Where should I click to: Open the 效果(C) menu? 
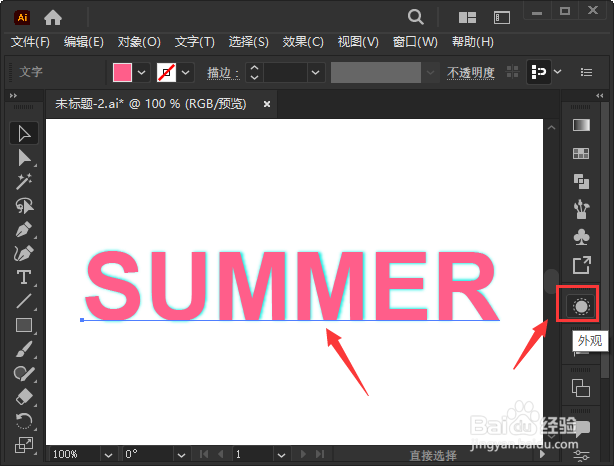click(x=303, y=42)
